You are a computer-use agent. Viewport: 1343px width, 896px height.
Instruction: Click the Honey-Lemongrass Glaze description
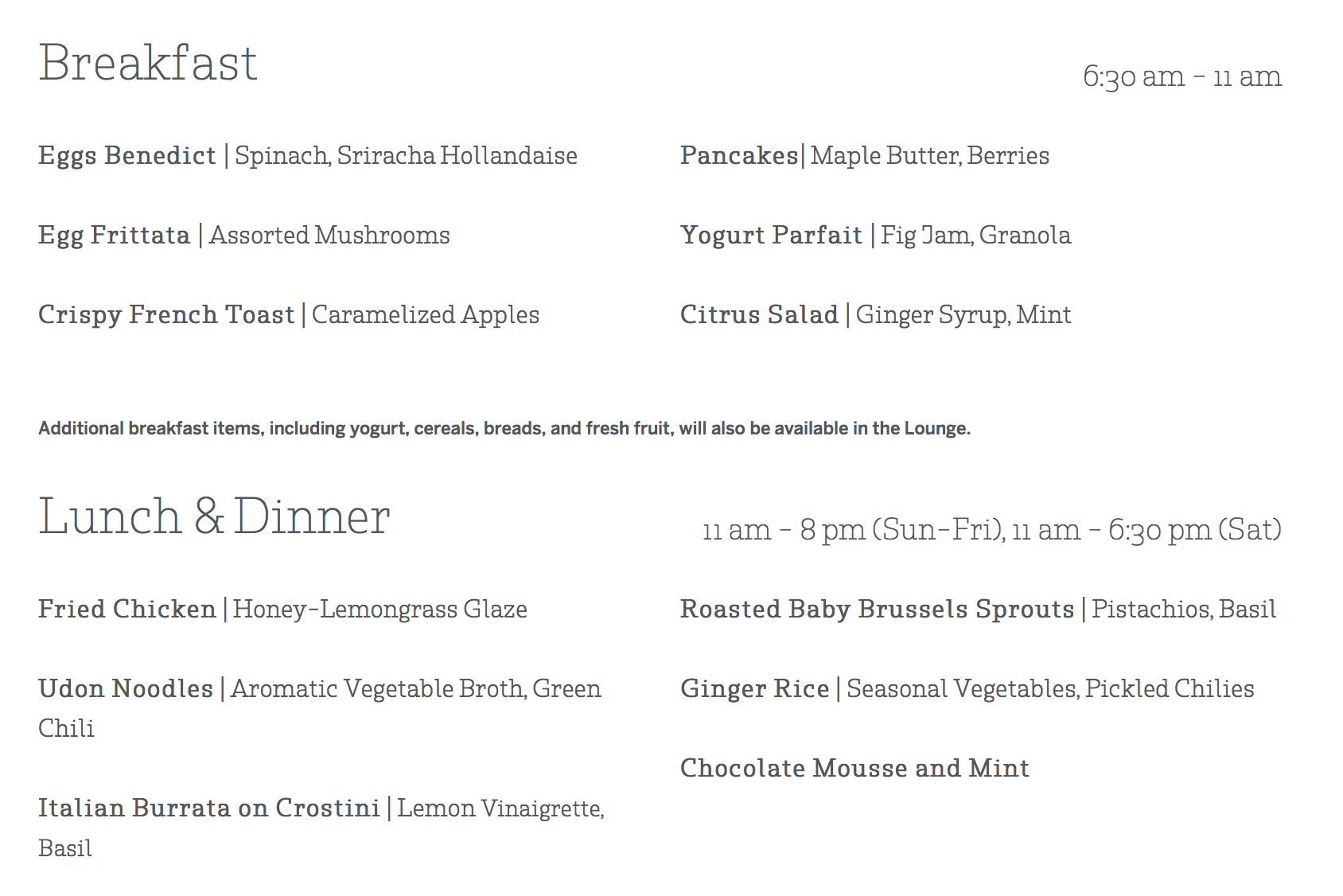pyautogui.click(x=380, y=610)
